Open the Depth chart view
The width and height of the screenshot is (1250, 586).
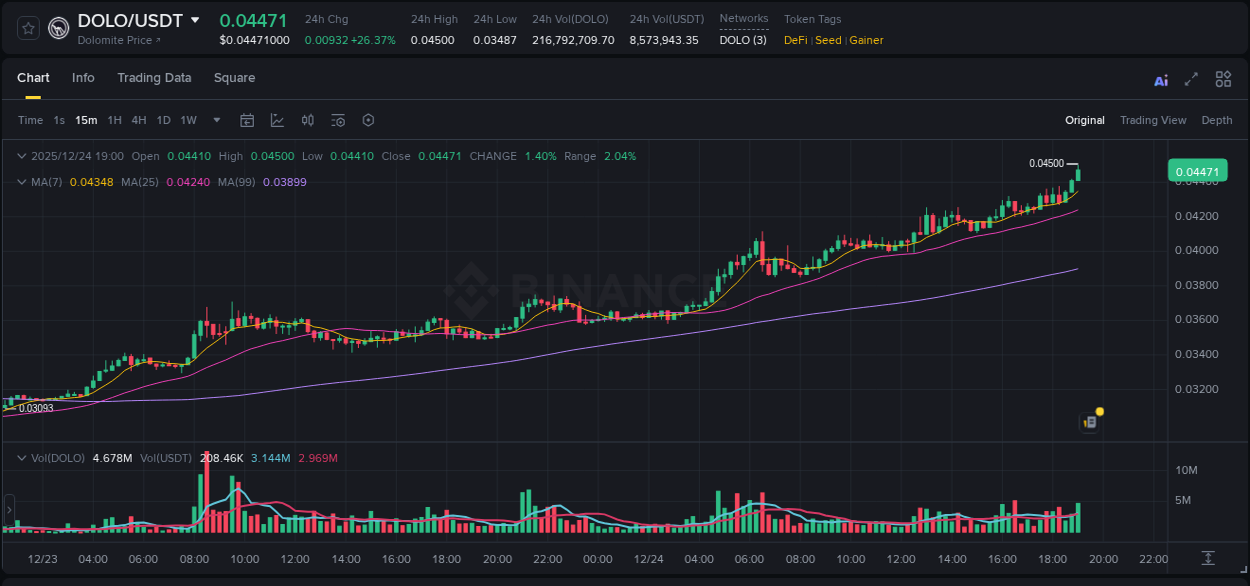coord(1217,120)
